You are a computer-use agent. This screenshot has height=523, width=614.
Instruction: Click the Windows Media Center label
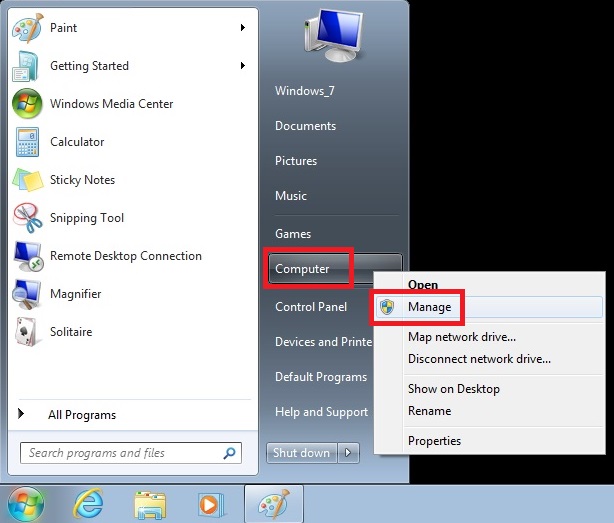coord(112,104)
